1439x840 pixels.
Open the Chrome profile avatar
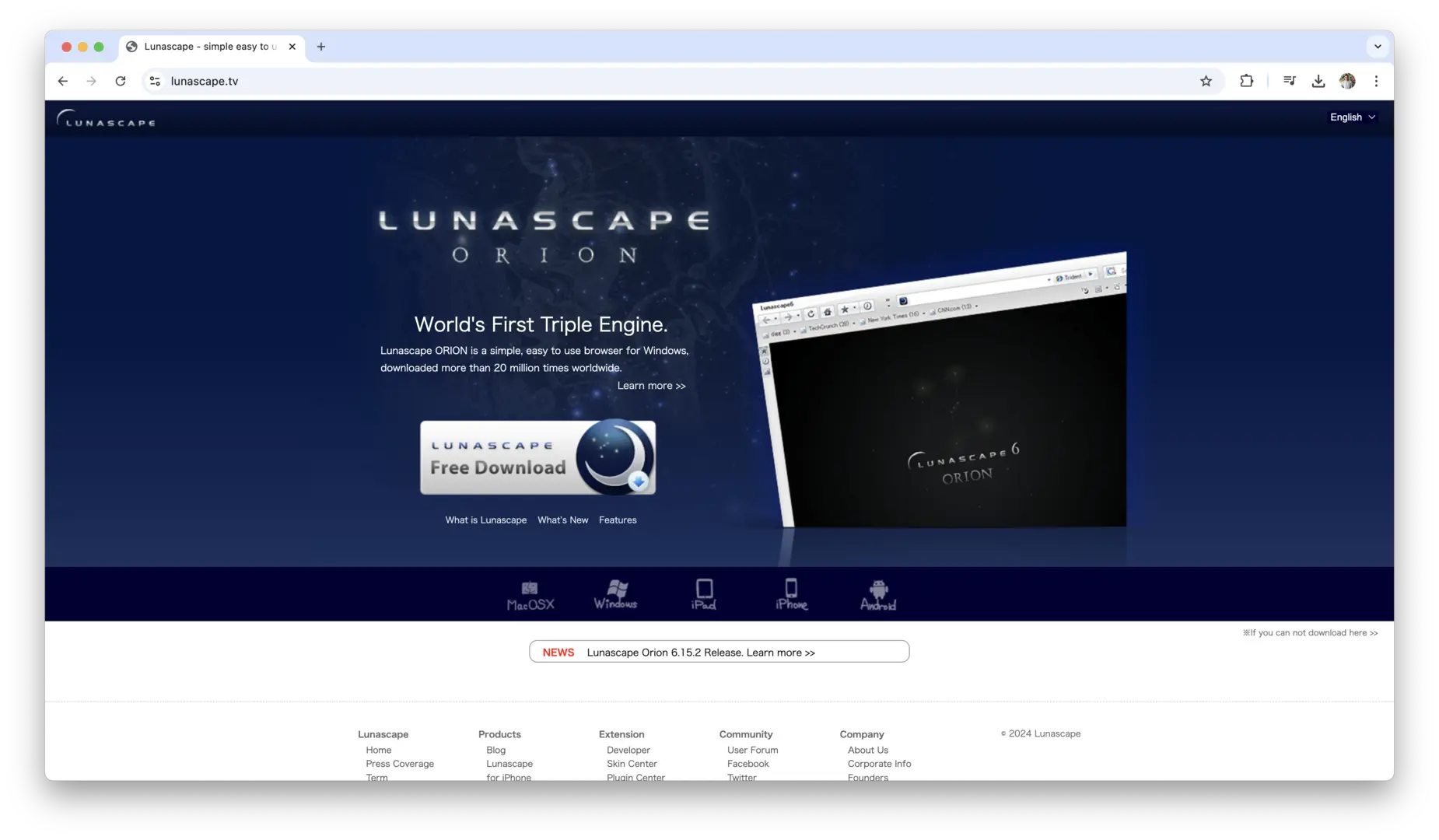click(1347, 81)
